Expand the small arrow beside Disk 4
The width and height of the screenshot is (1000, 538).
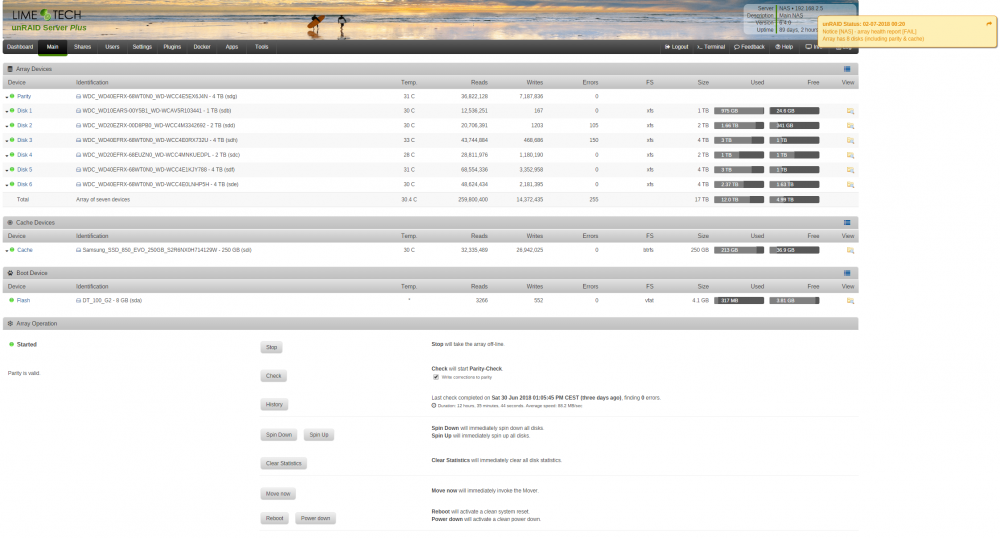point(7,156)
